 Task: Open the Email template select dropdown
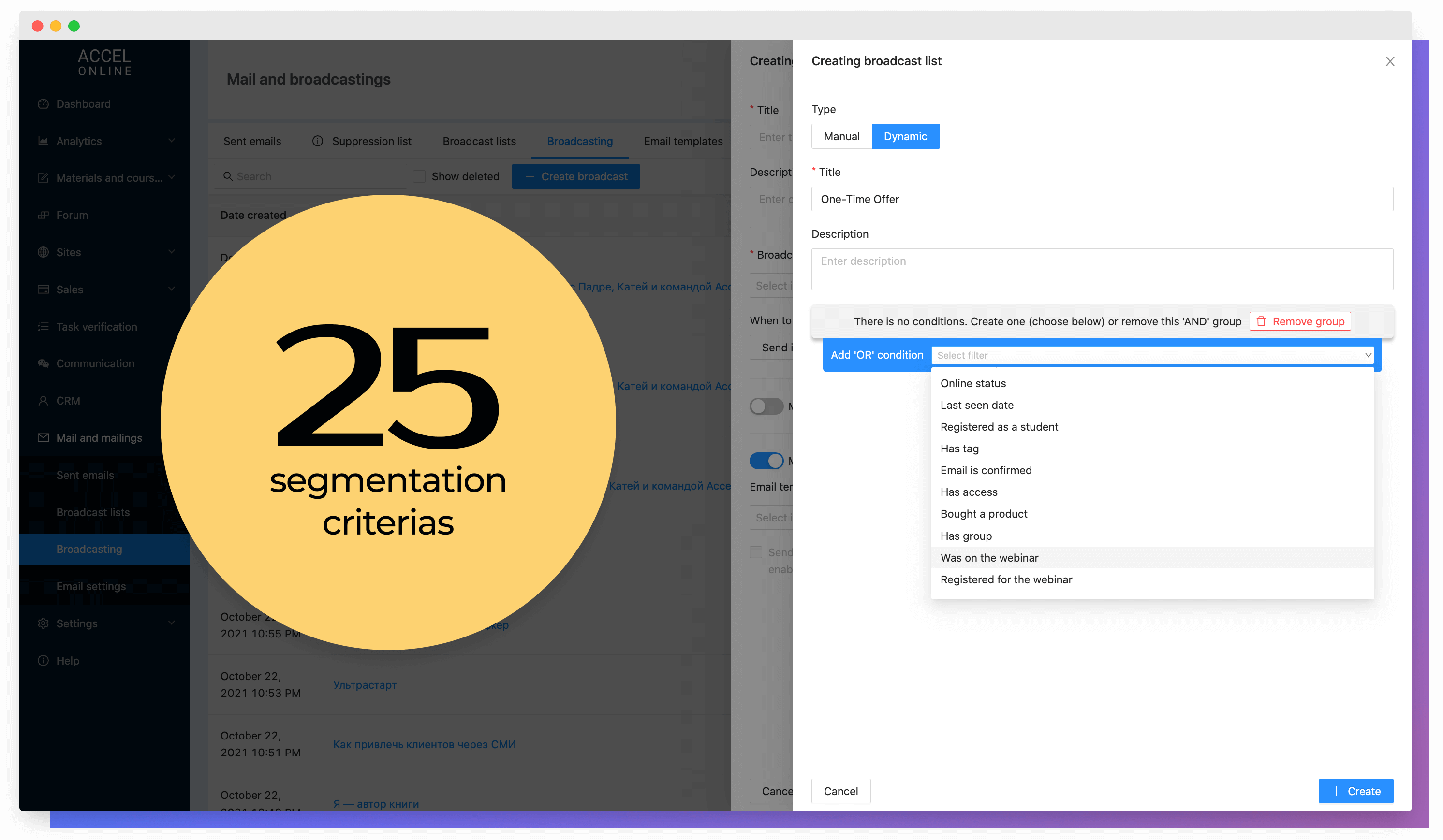pyautogui.click(x=771, y=518)
